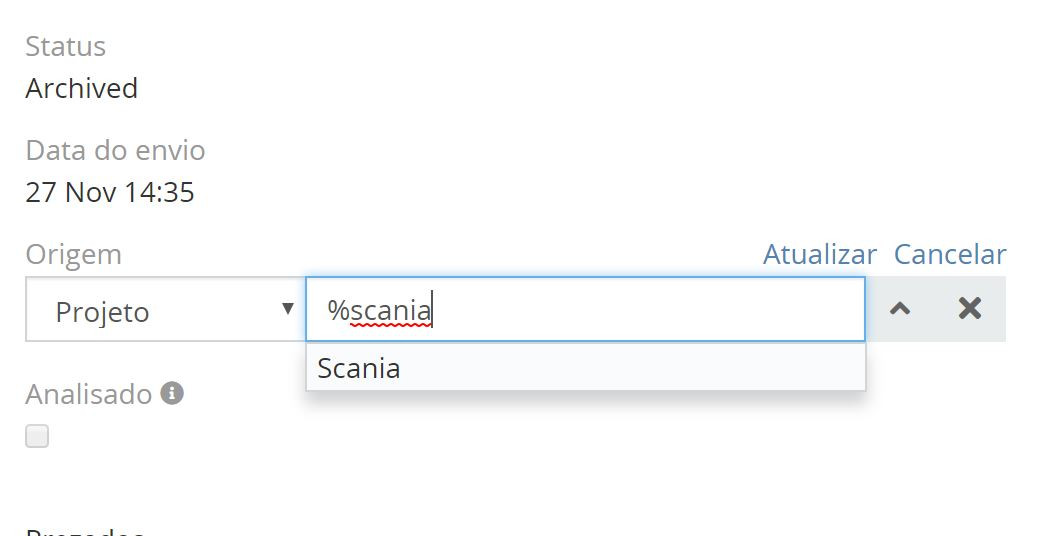Viewport: 1038px width, 536px height.
Task: Select Scania from the suggestion list
Action: 359,368
